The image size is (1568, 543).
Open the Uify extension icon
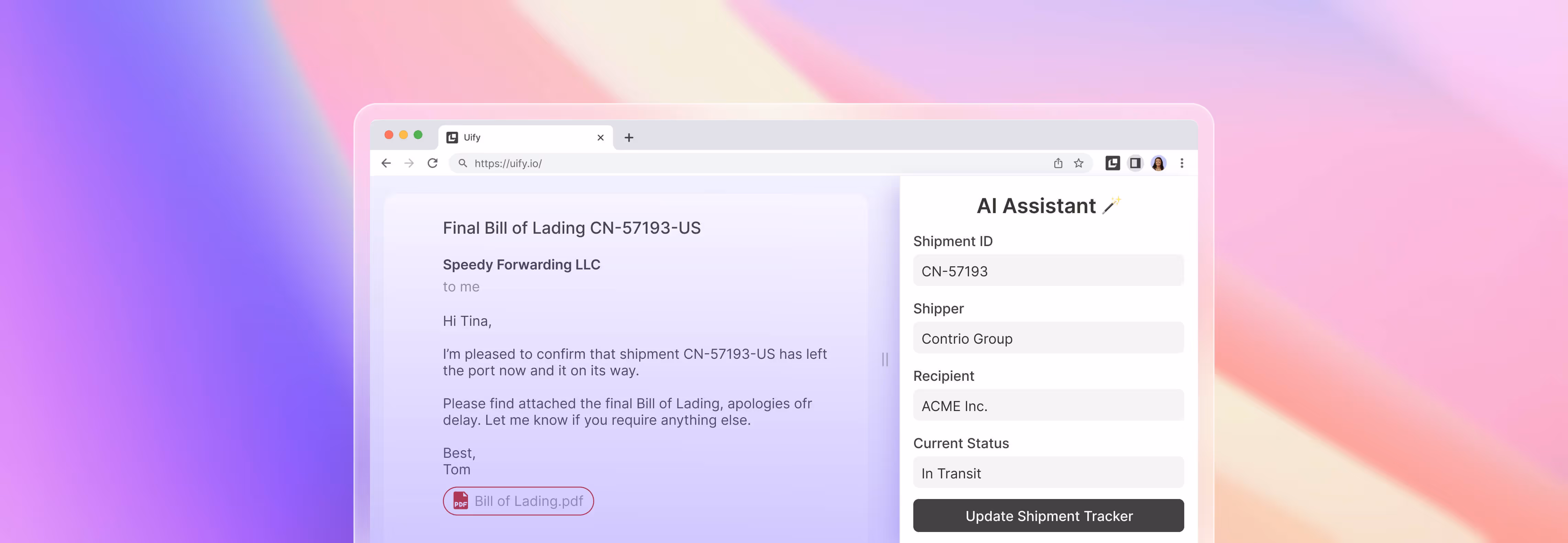pos(1113,163)
